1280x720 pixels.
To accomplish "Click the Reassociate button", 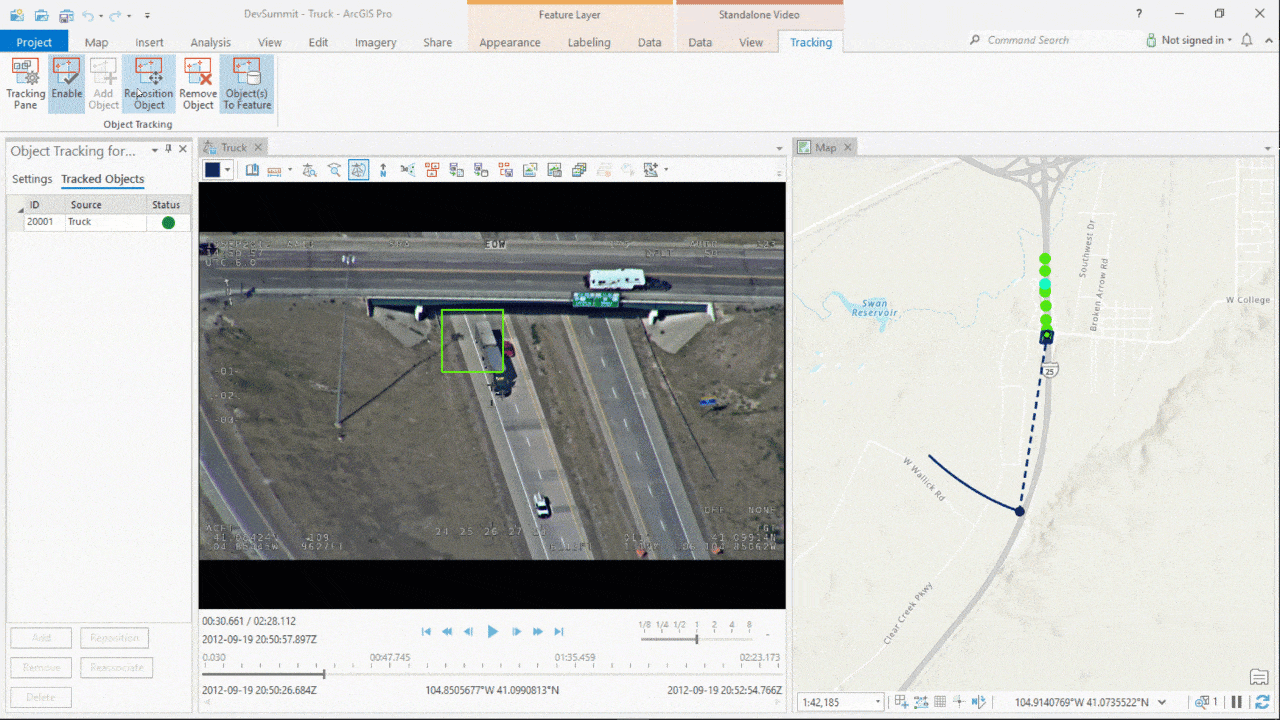I will [x=117, y=667].
